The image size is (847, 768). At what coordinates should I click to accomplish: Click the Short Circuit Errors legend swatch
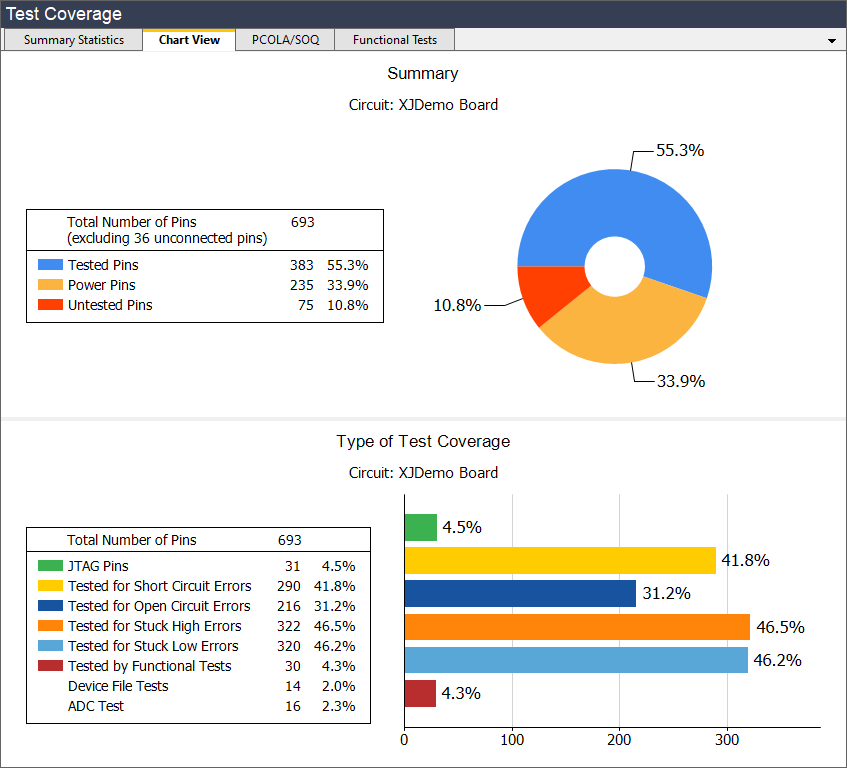50,587
